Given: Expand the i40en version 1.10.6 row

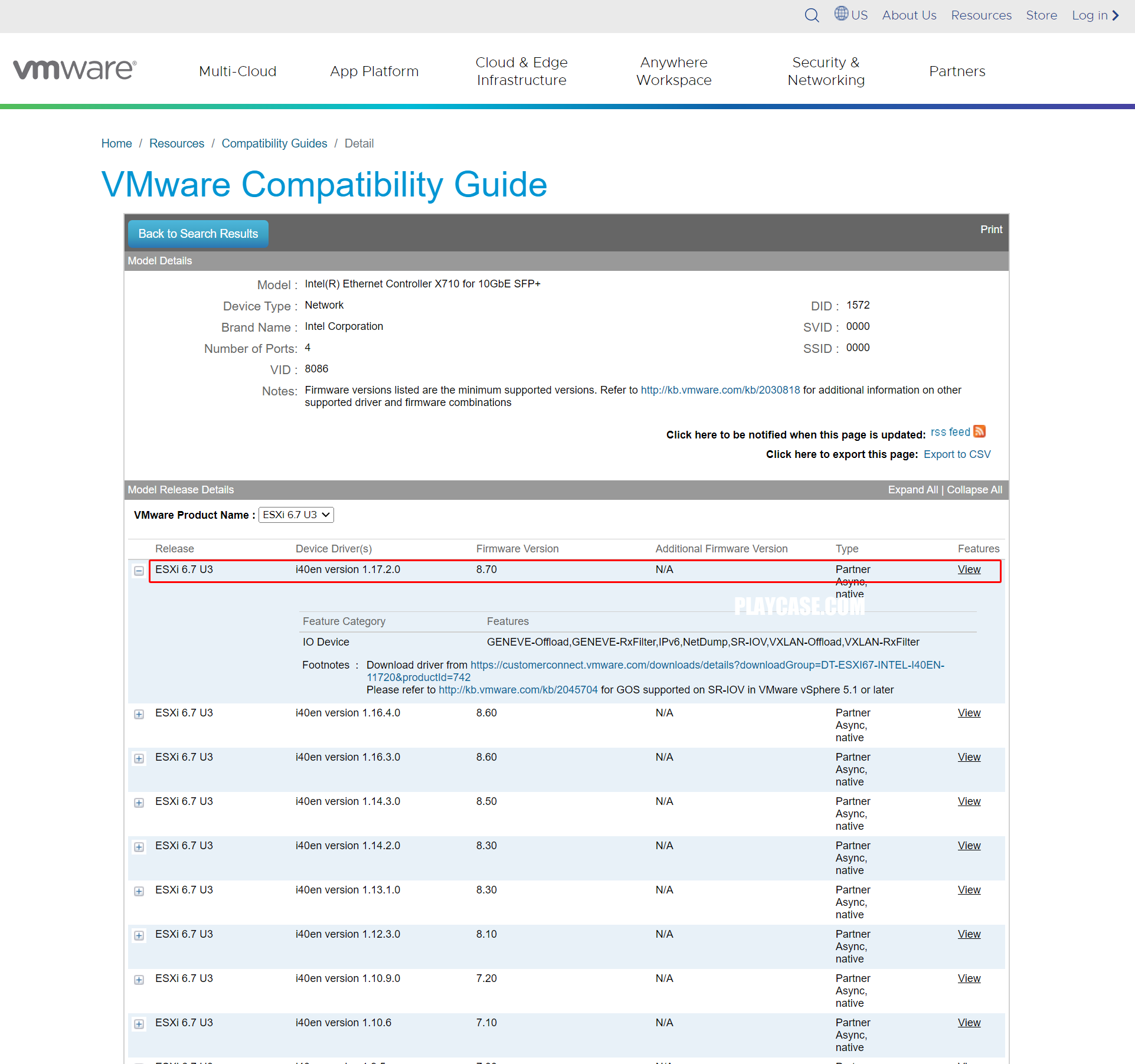Looking at the screenshot, I should [139, 1024].
